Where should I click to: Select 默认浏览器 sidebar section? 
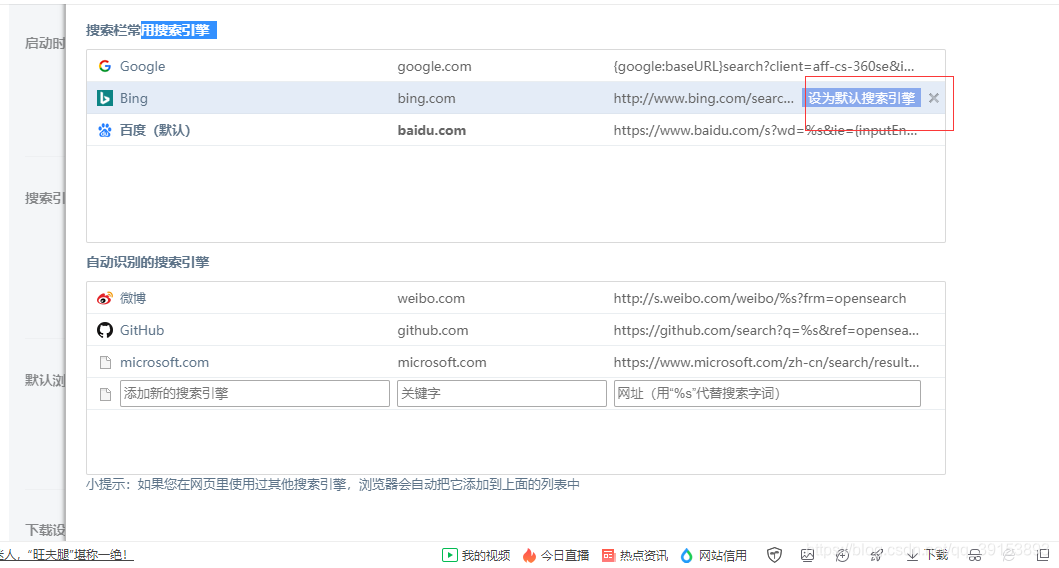tap(45, 380)
